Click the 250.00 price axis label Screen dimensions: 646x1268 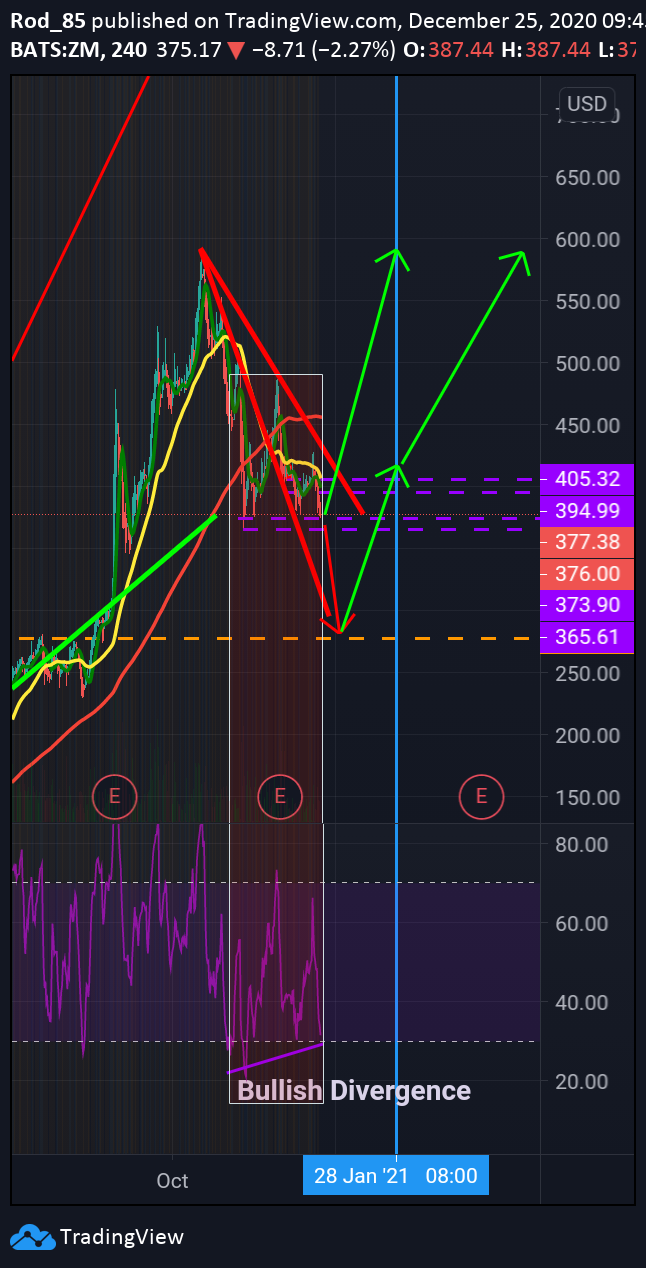click(587, 673)
